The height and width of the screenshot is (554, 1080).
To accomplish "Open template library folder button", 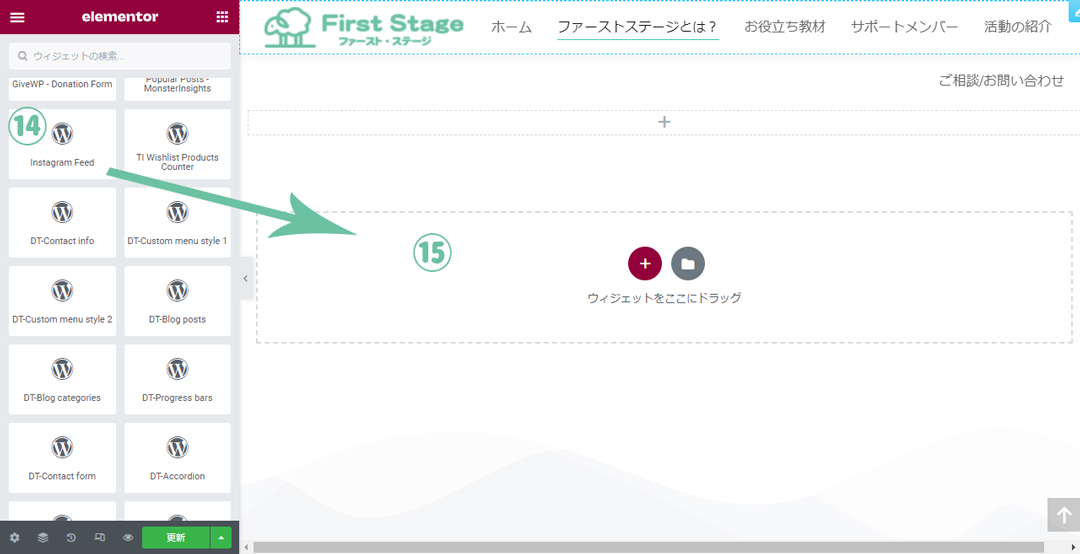I will [688, 264].
